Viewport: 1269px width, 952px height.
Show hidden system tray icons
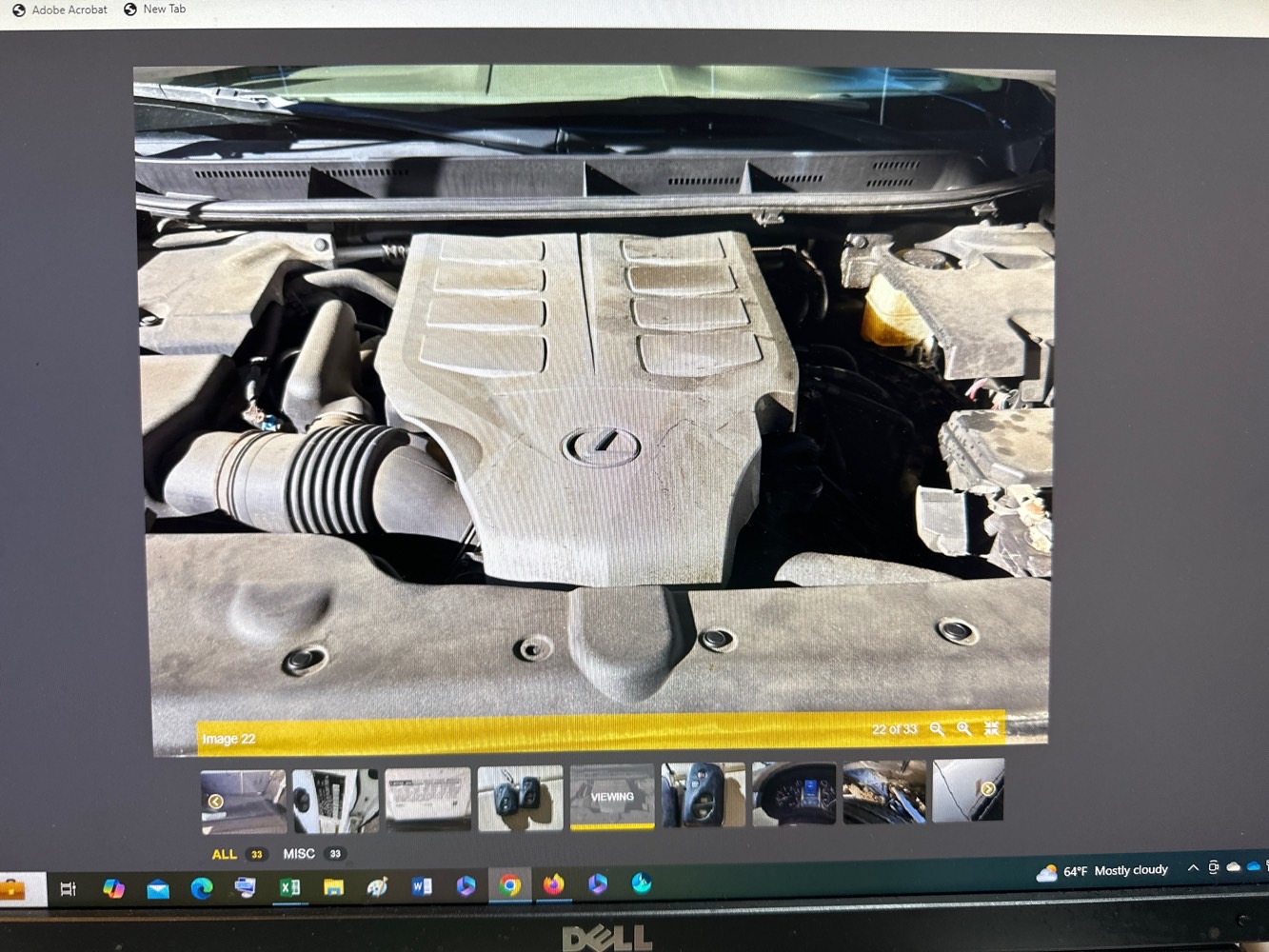click(x=1193, y=868)
